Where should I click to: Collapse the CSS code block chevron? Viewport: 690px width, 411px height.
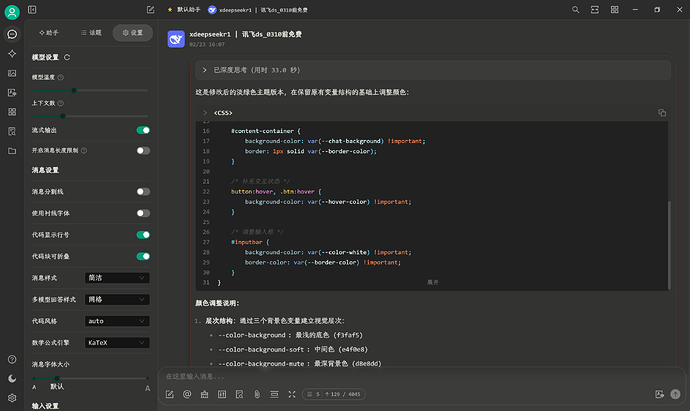click(x=205, y=113)
